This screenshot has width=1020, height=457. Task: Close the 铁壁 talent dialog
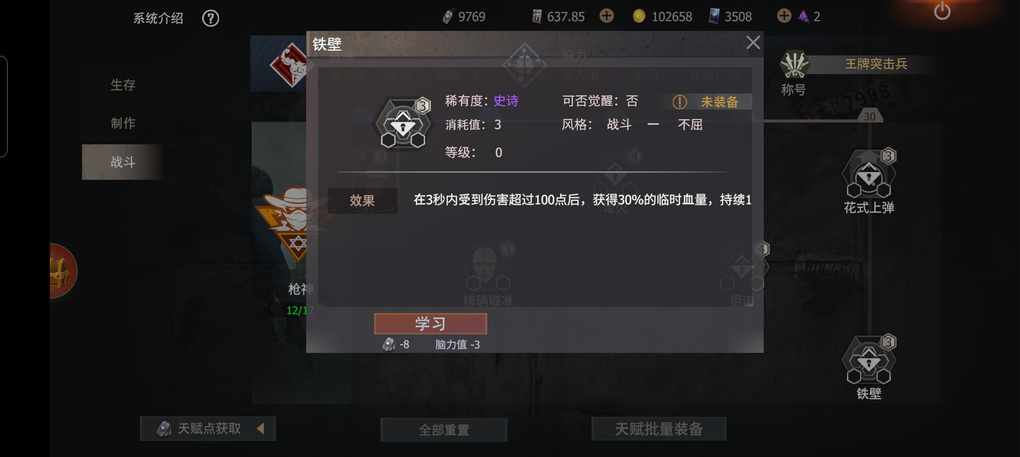point(753,44)
